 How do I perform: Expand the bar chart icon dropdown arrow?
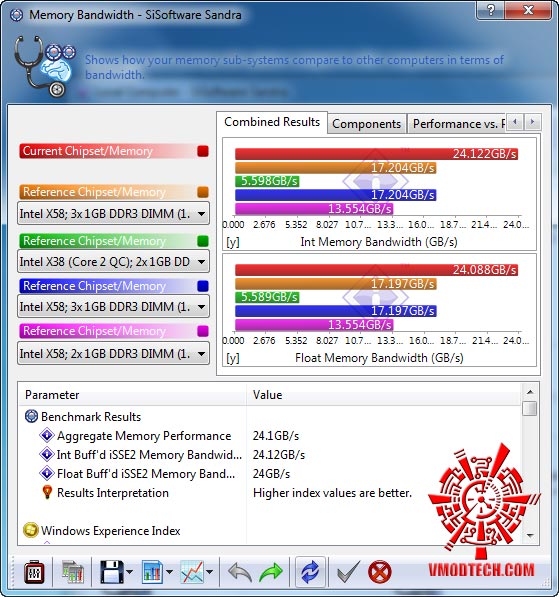(x=169, y=572)
